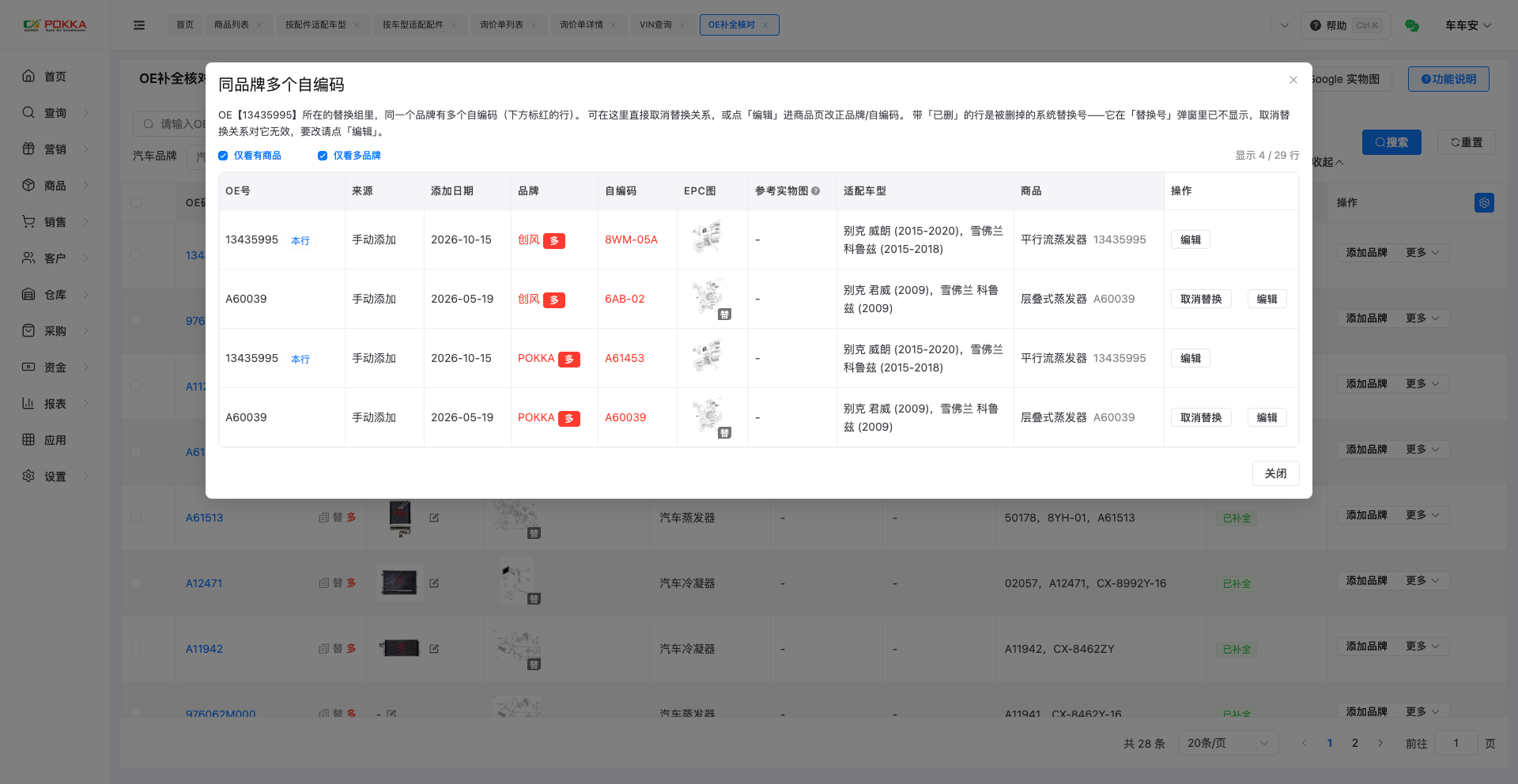This screenshot has width=1518, height=784.
Task: Click EPC thumbnail in 6AB-02 row
Action: 708,297
